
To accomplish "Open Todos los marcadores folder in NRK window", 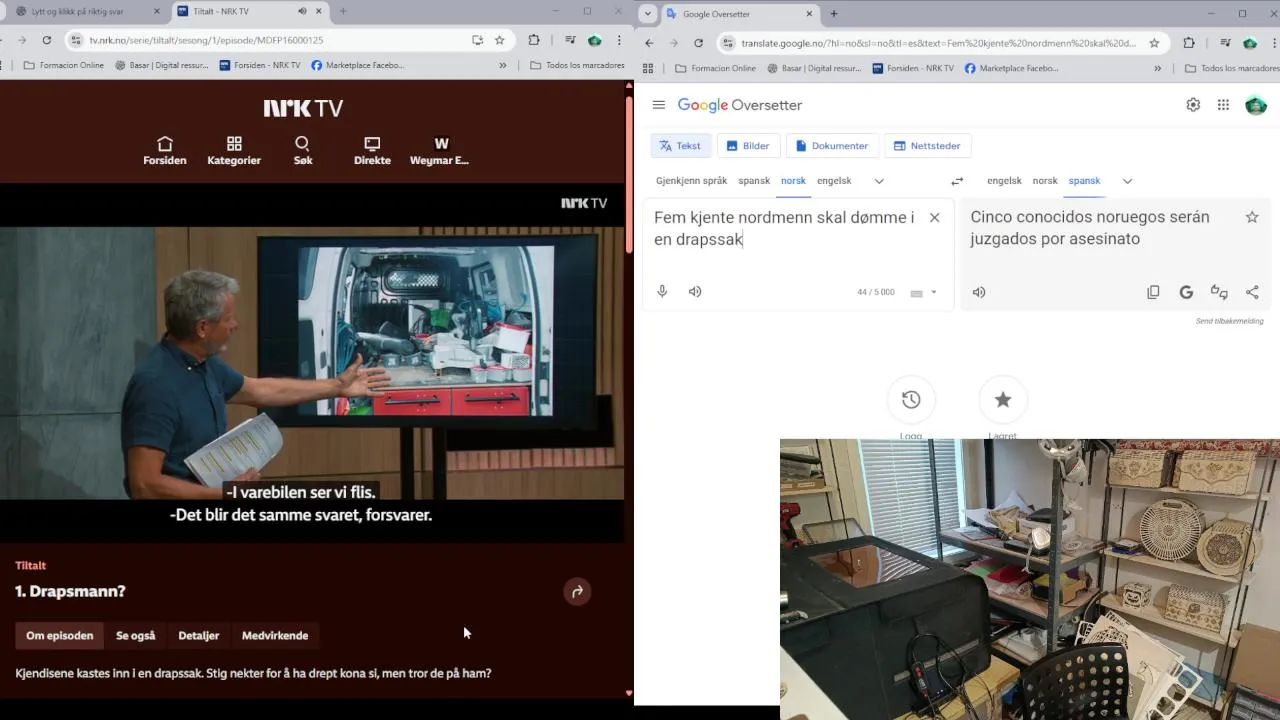I will pos(578,65).
